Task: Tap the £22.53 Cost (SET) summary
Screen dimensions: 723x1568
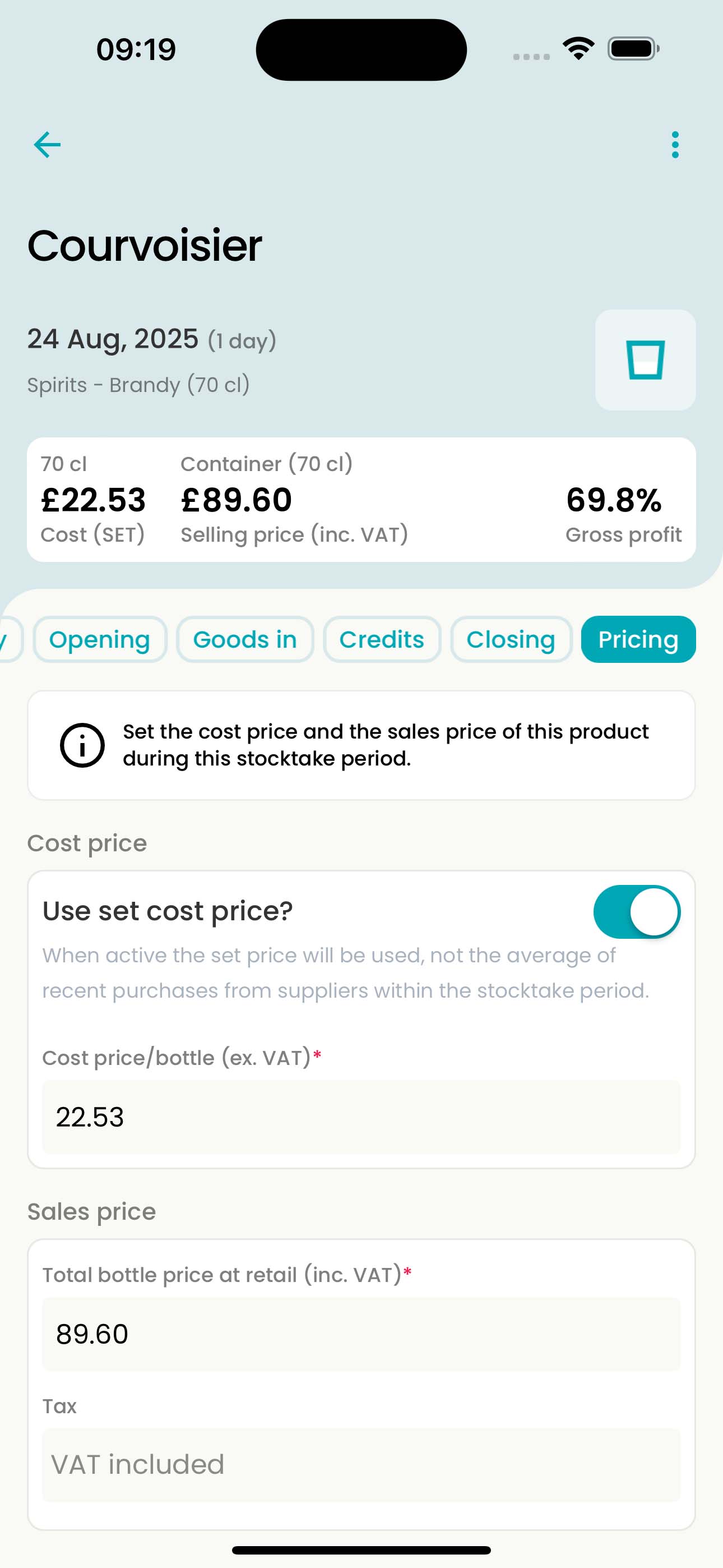Action: (93, 500)
